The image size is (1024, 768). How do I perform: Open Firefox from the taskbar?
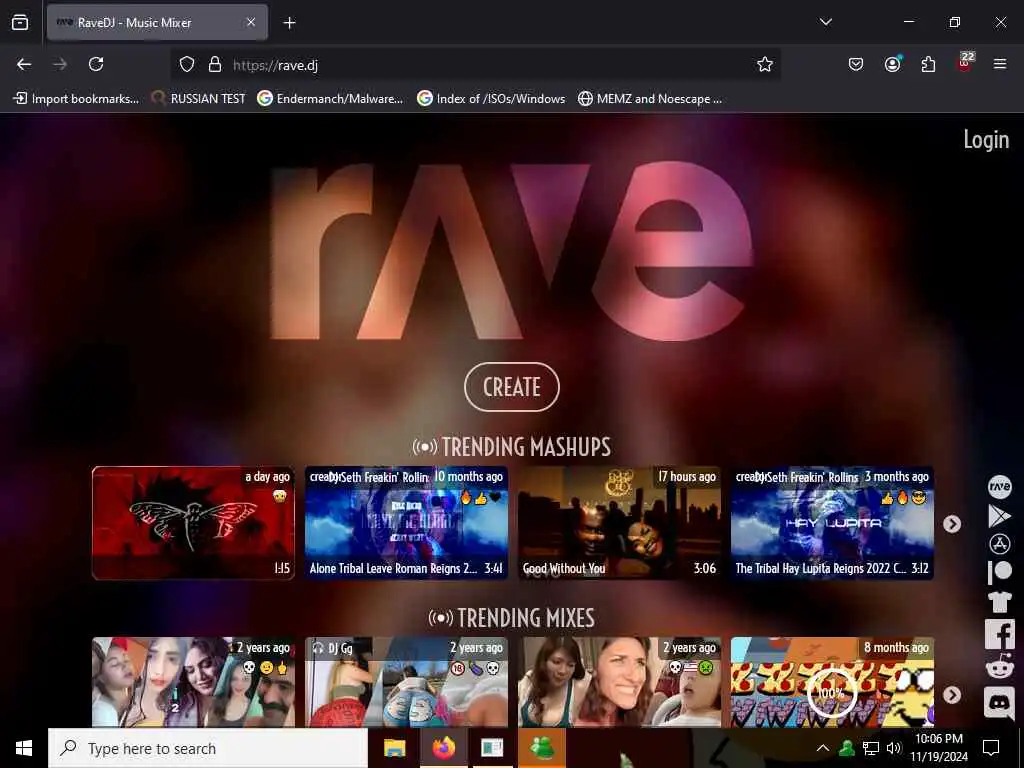[443, 748]
